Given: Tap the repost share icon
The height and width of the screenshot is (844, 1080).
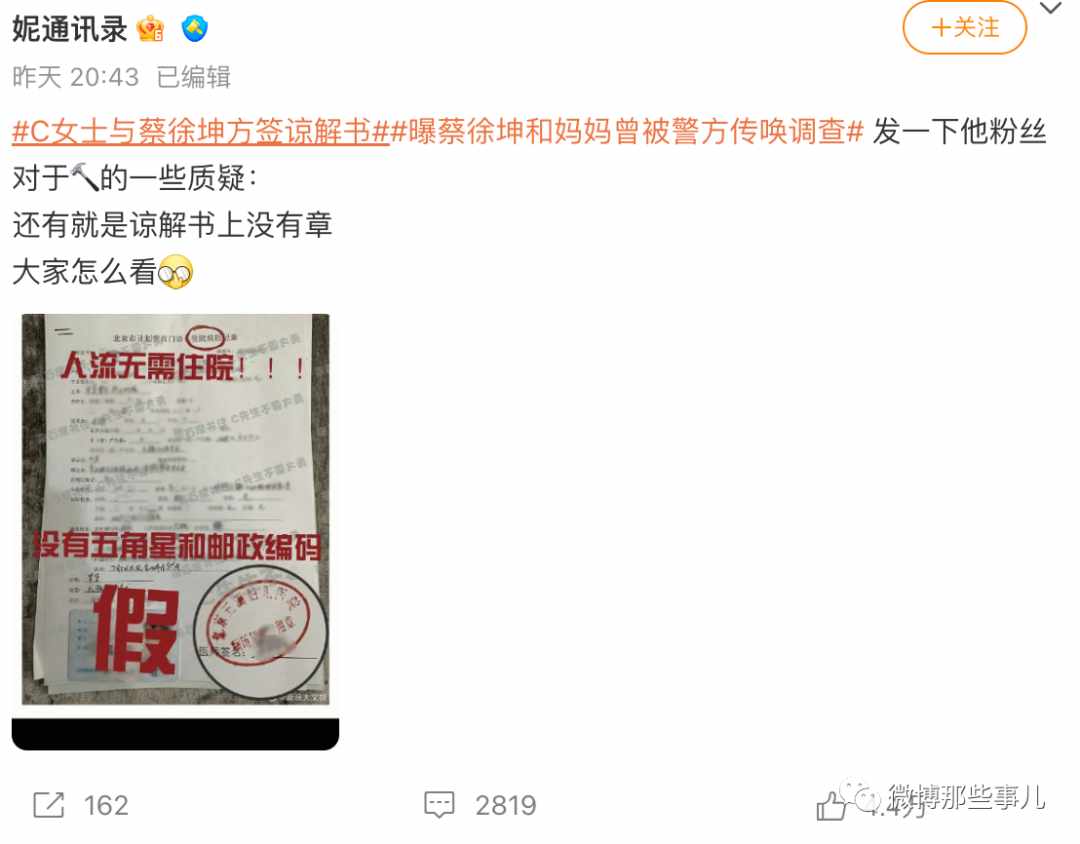Looking at the screenshot, I should pyautogui.click(x=49, y=805).
